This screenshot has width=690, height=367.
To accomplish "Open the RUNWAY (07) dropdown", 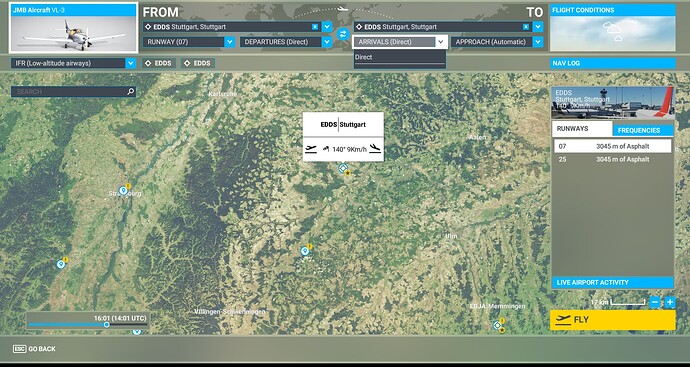I will tap(189, 42).
